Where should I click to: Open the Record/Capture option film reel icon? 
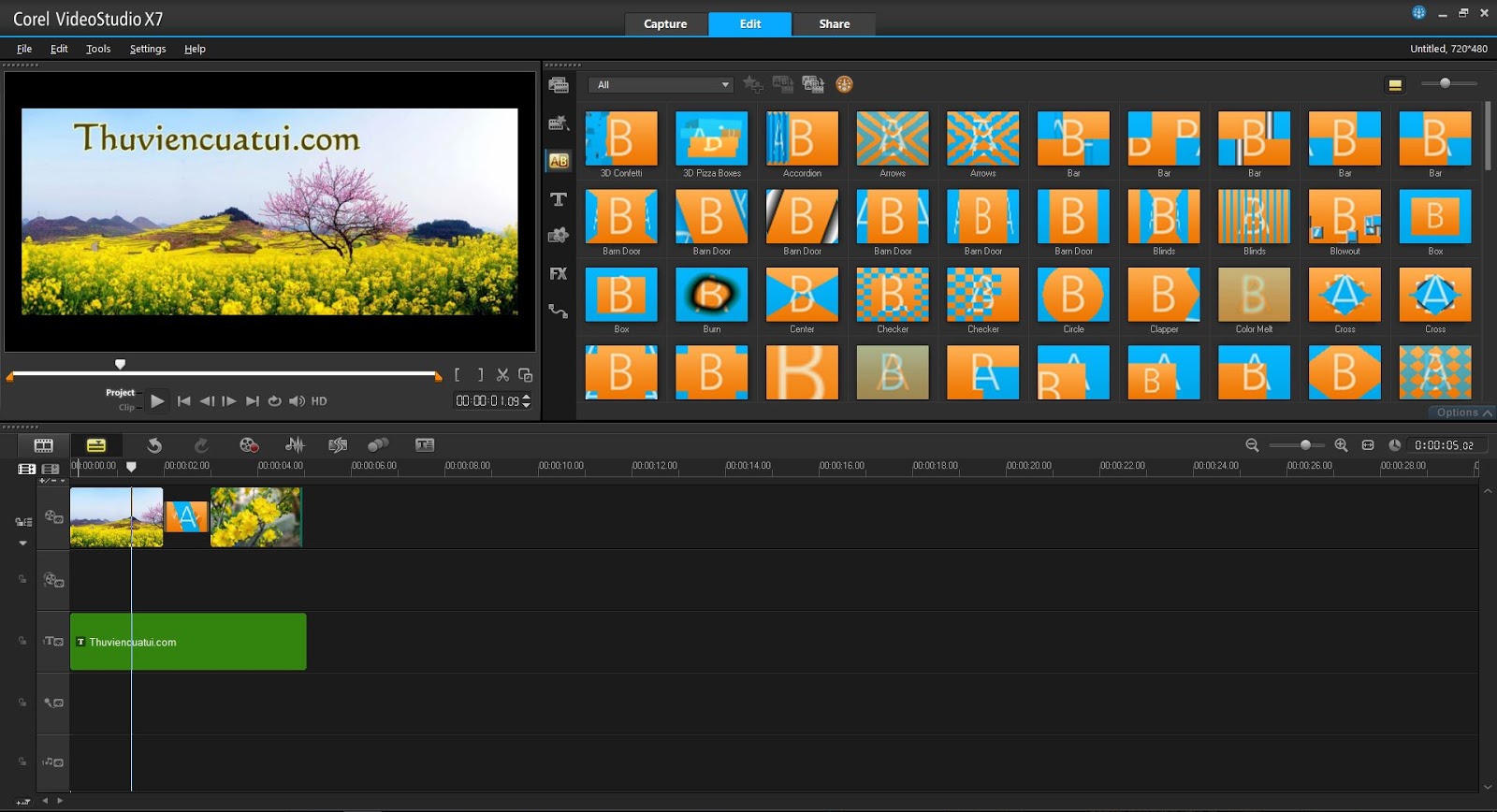point(249,445)
